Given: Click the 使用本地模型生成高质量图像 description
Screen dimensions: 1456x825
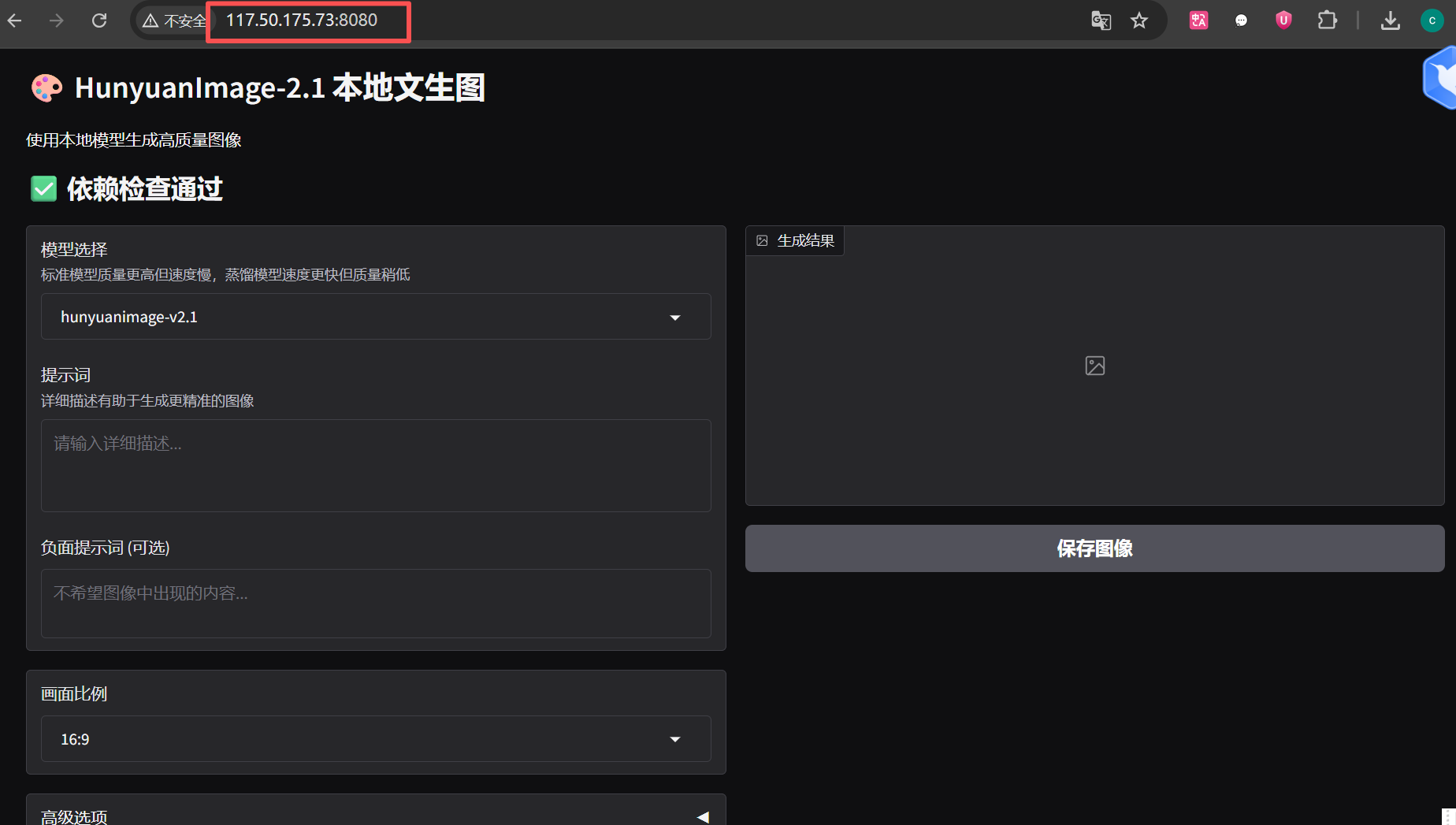Looking at the screenshot, I should pos(134,140).
